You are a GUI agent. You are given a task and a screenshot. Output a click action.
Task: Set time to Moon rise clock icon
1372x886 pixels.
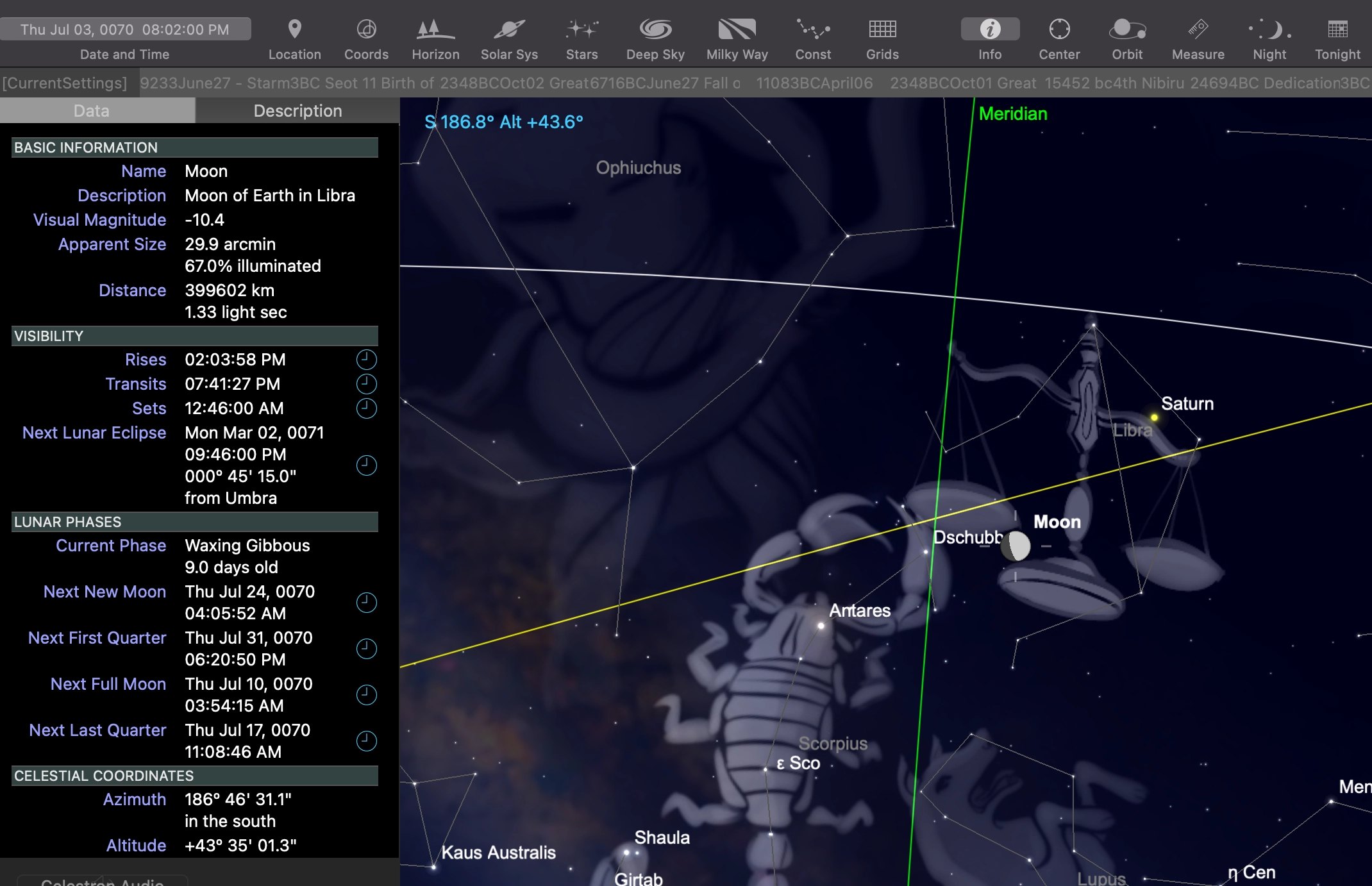point(366,360)
